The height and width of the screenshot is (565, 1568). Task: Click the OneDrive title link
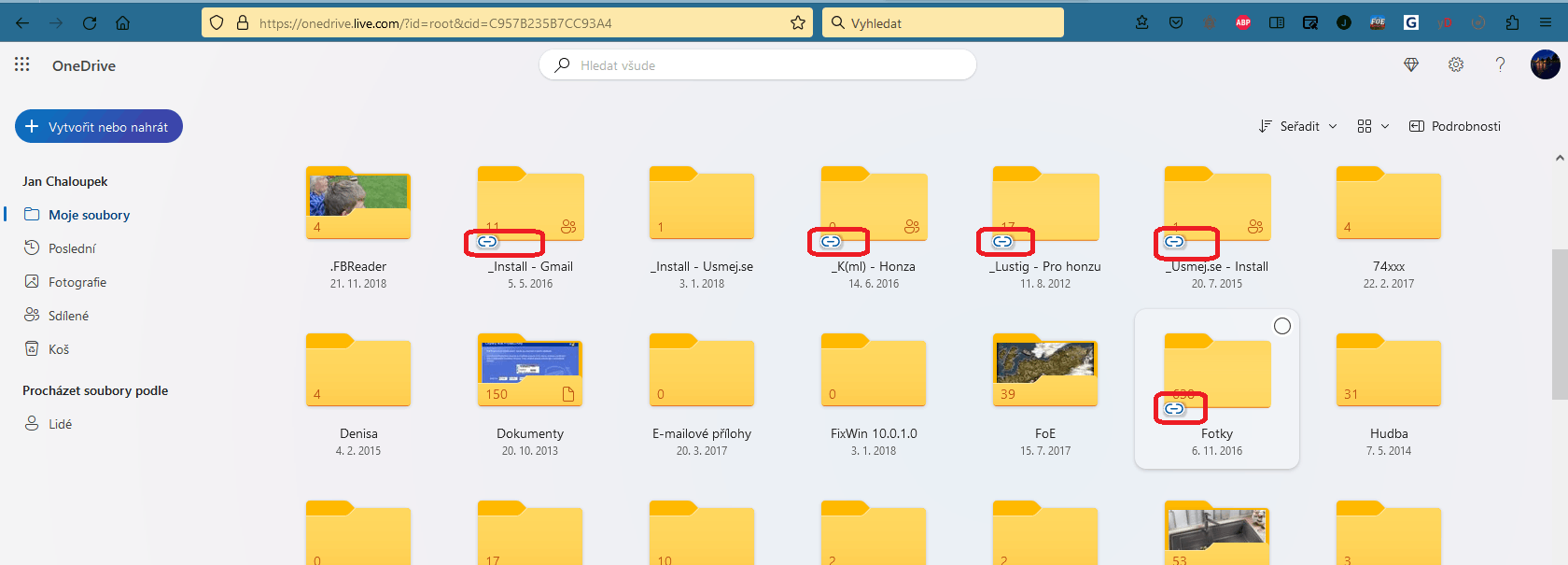[x=84, y=65]
